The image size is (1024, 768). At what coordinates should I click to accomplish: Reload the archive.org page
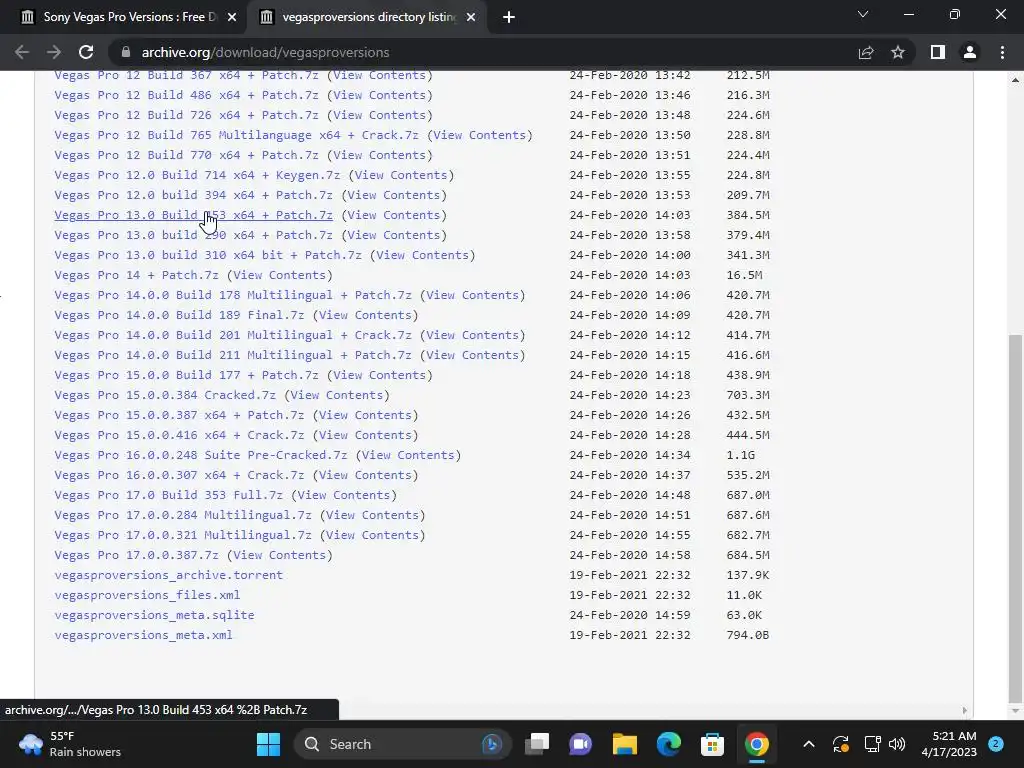pos(86,52)
